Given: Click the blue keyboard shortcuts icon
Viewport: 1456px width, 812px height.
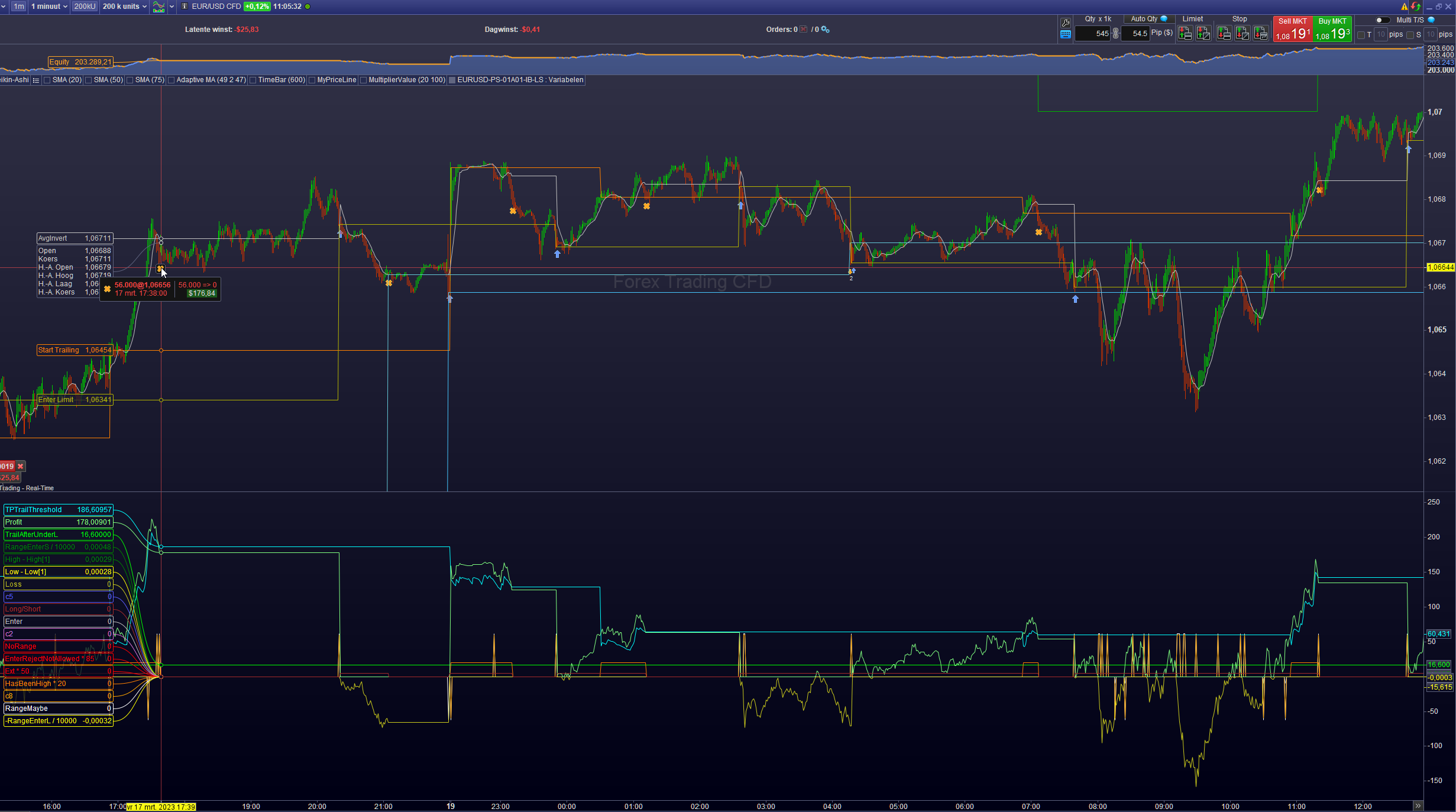Looking at the screenshot, I should [x=1066, y=35].
